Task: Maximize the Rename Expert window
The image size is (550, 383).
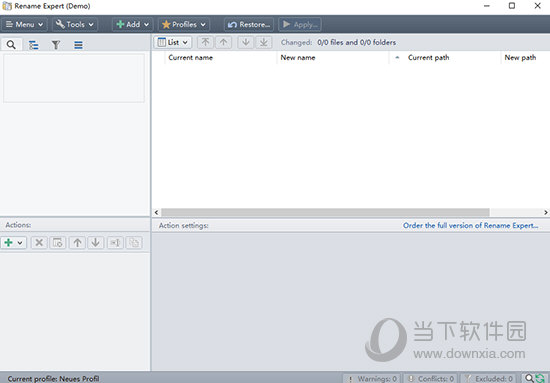Action: click(x=512, y=6)
